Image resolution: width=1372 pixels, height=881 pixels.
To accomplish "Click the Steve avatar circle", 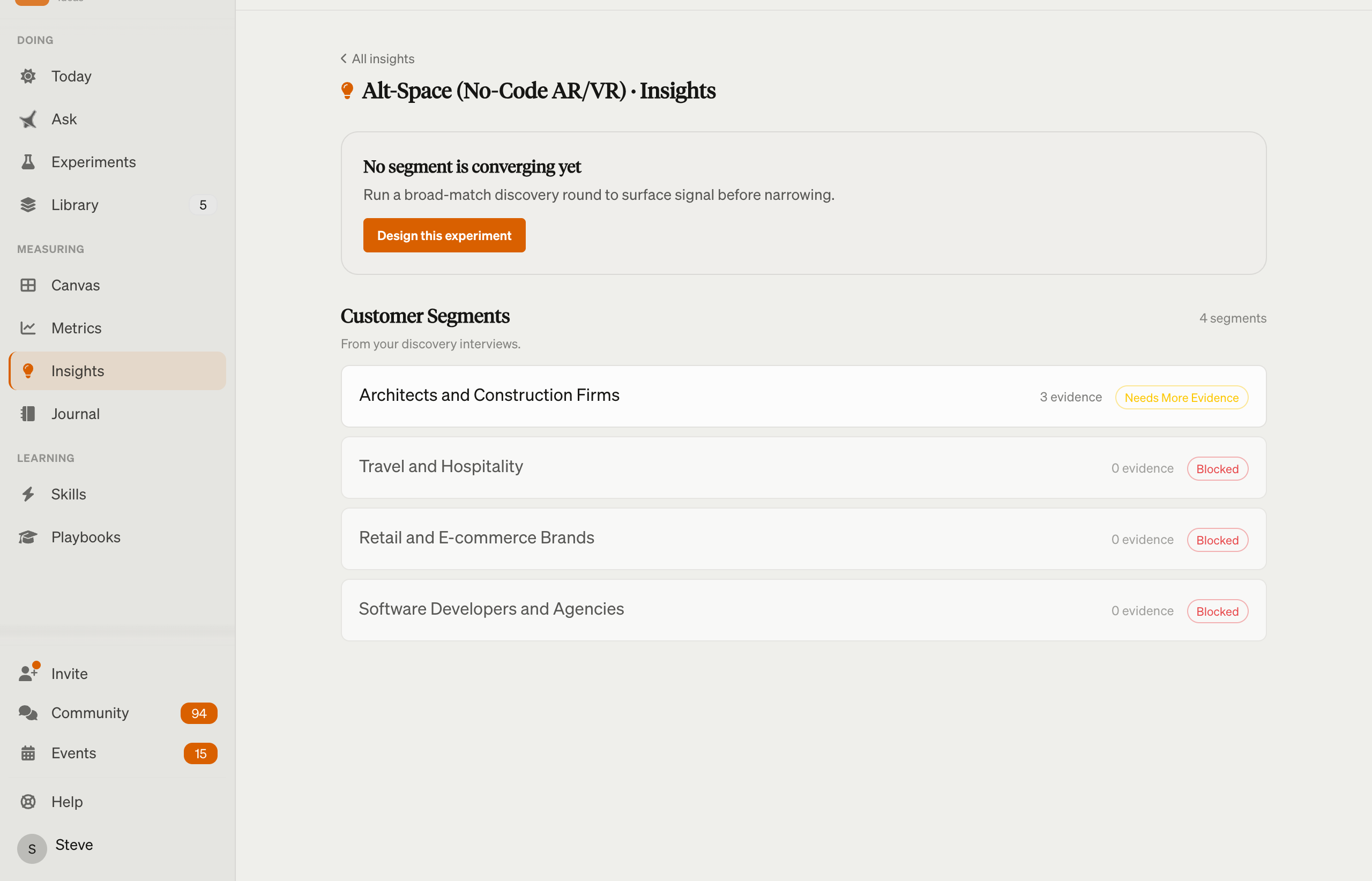I will pos(32,848).
